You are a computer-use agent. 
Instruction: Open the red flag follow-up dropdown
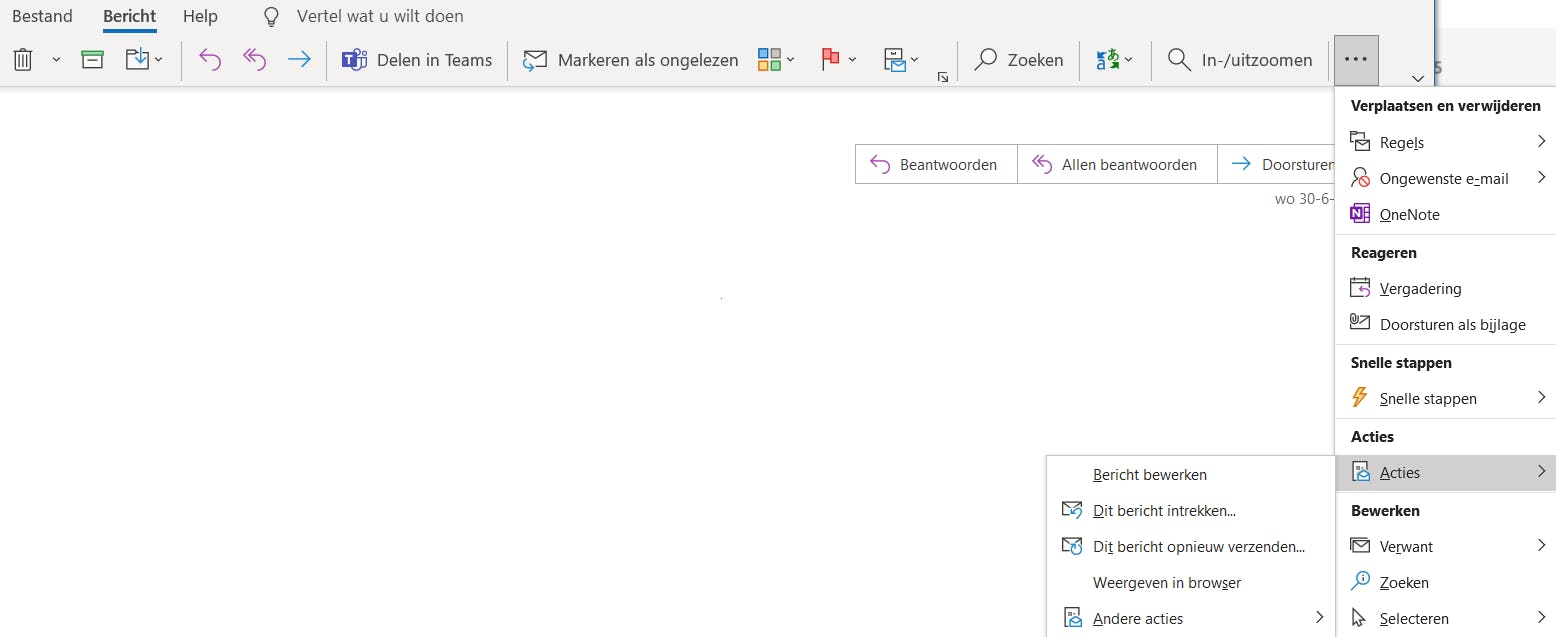(x=838, y=60)
